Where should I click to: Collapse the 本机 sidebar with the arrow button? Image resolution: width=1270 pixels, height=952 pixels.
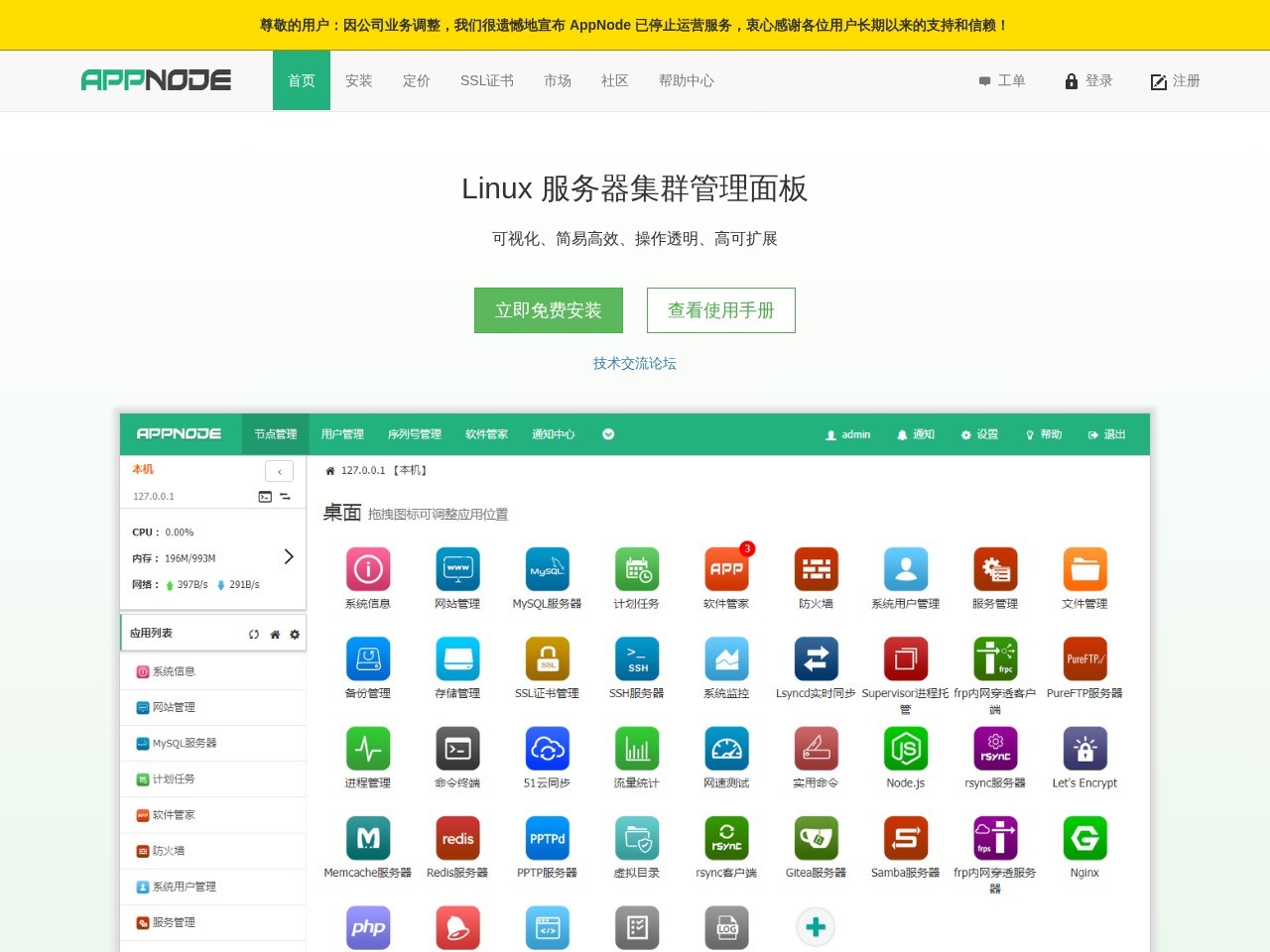tap(279, 471)
